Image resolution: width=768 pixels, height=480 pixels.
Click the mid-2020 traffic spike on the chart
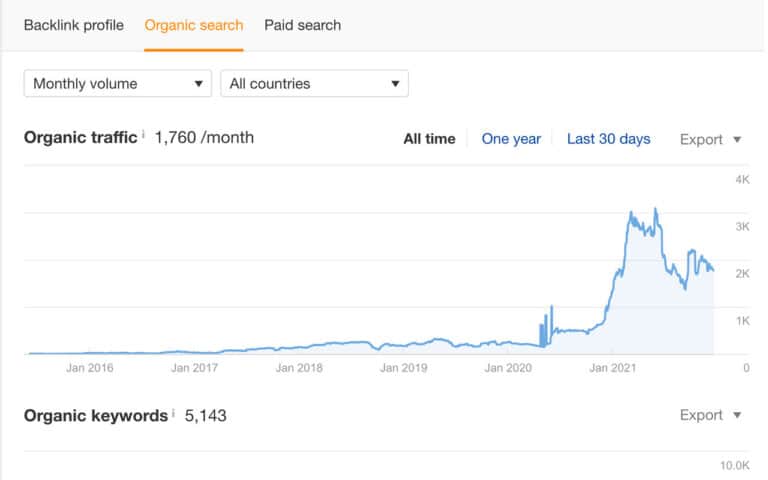(549, 307)
